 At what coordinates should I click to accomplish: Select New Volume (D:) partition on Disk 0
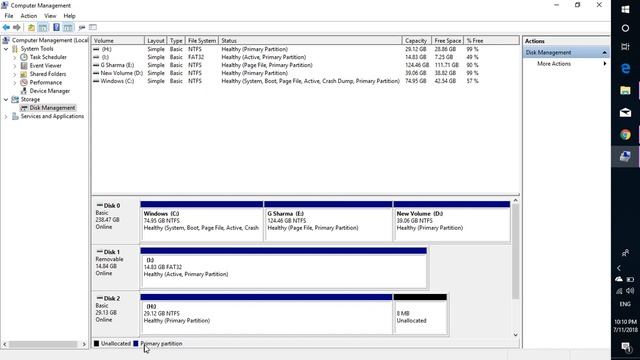[x=452, y=221]
